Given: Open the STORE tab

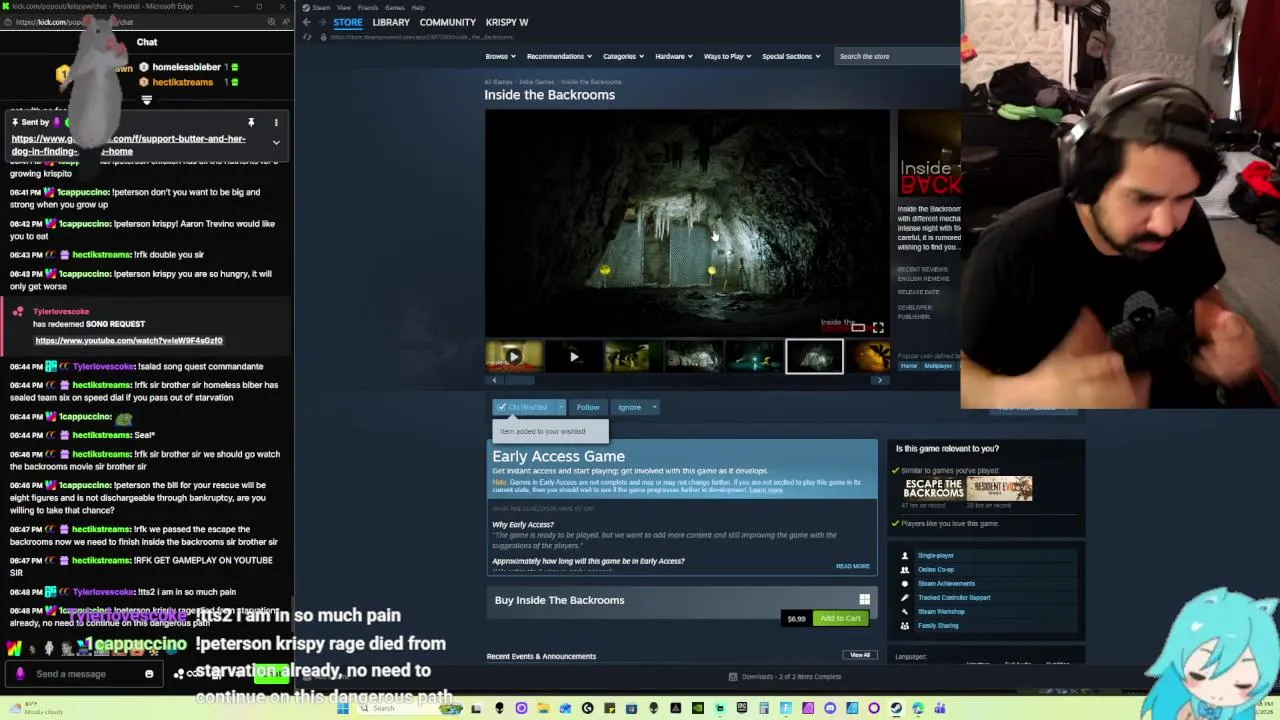Looking at the screenshot, I should click(348, 22).
